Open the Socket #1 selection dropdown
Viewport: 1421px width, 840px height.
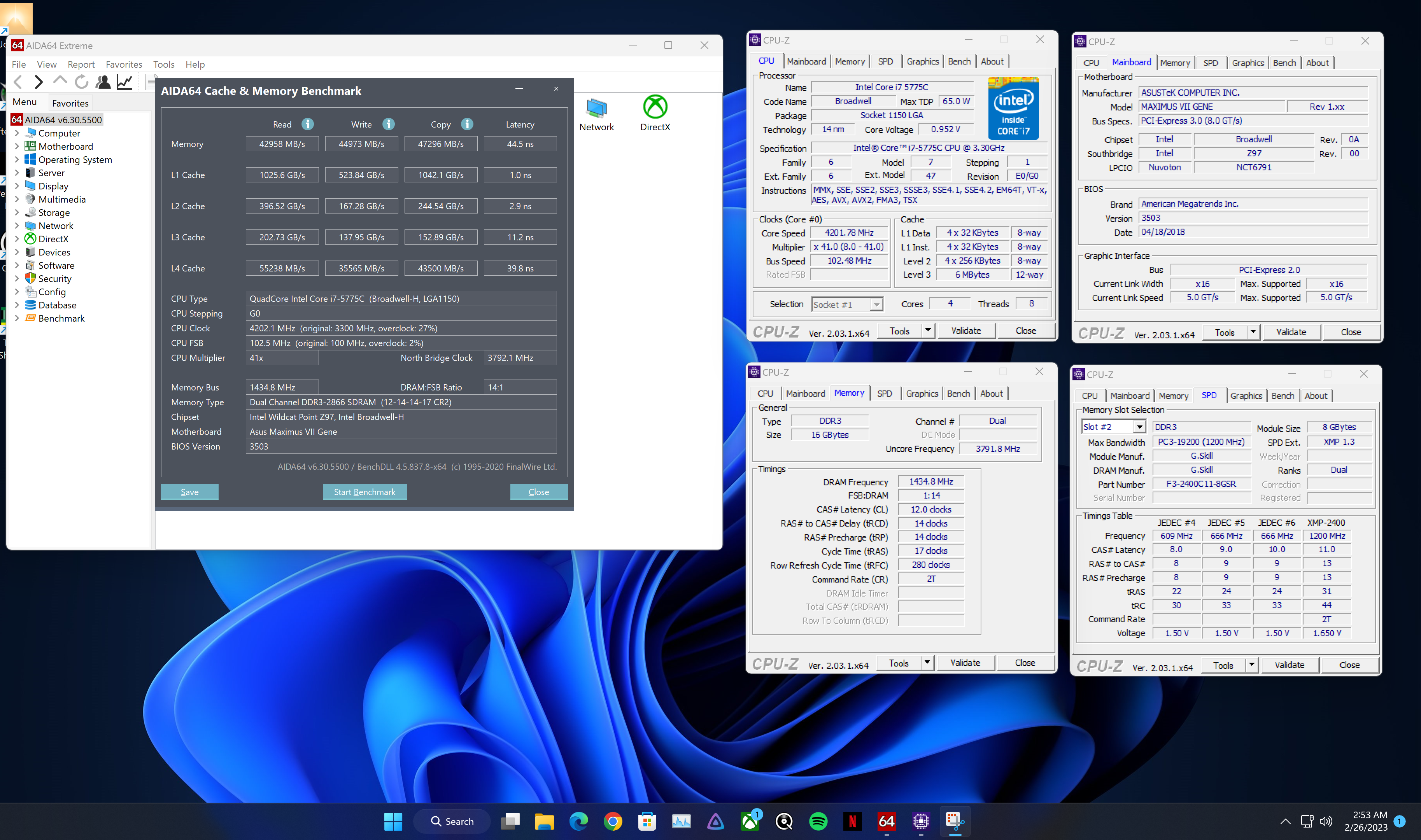[x=876, y=304]
